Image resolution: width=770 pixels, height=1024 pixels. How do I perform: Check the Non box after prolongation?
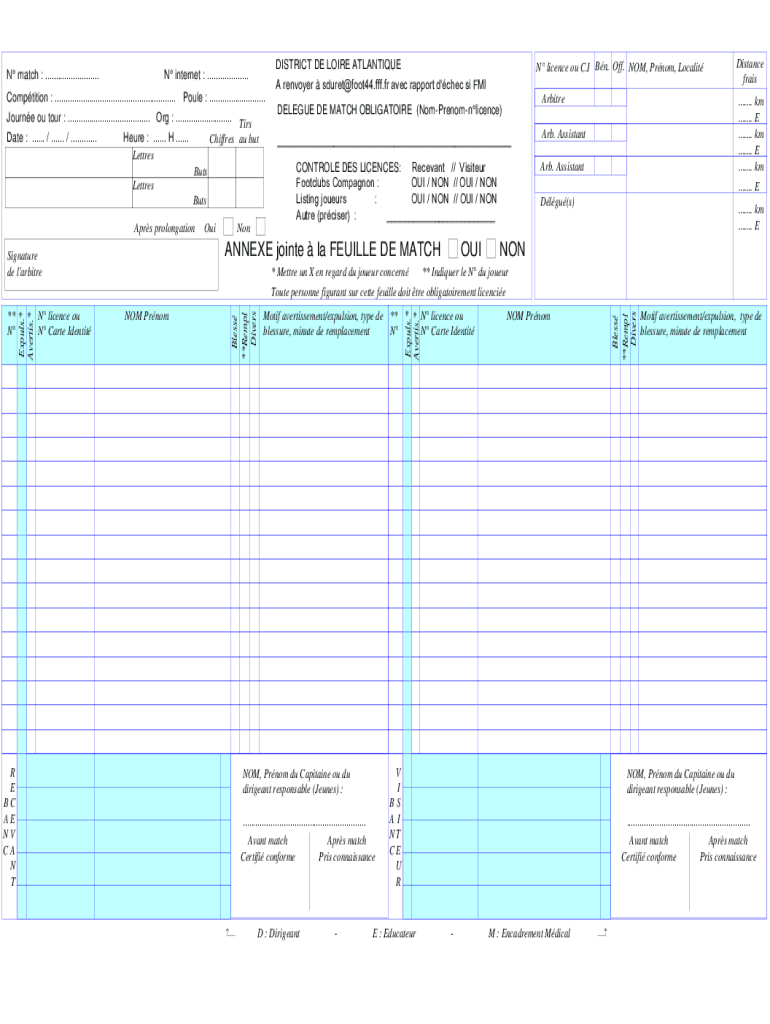point(260,227)
